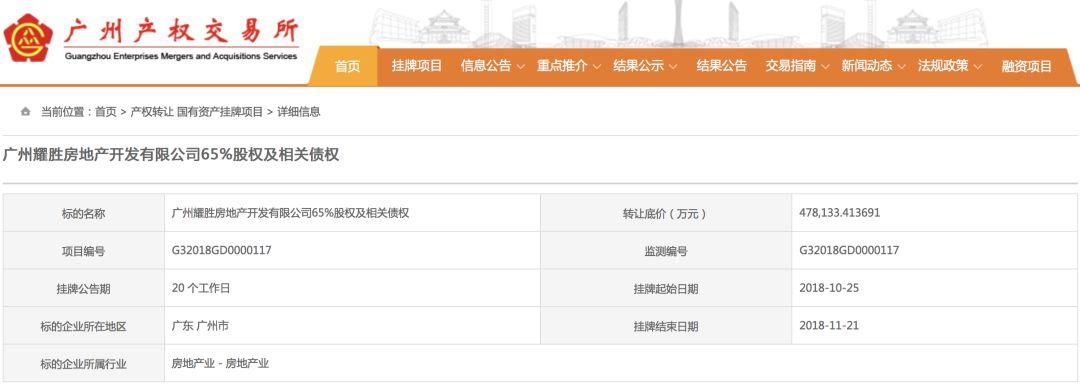The width and height of the screenshot is (1080, 384).
Task: Click the end date 2018-11-21
Action: 829,326
